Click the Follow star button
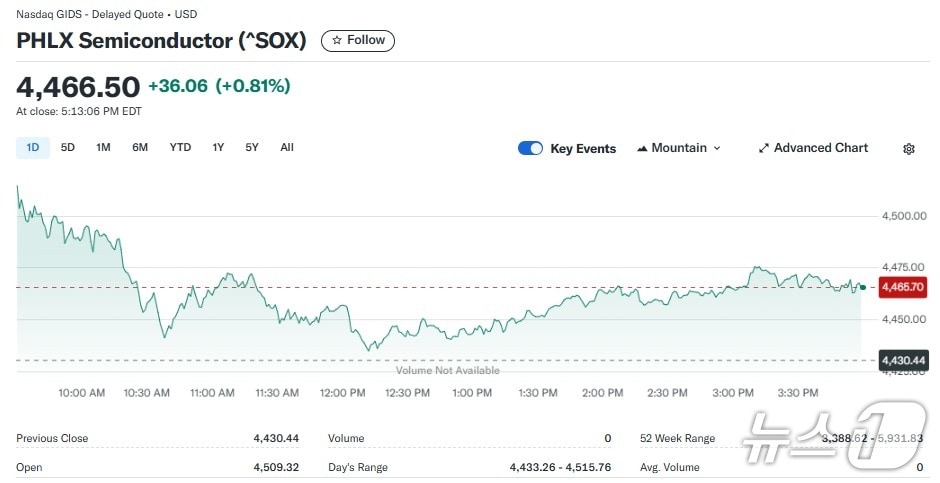940x483 pixels. (357, 40)
